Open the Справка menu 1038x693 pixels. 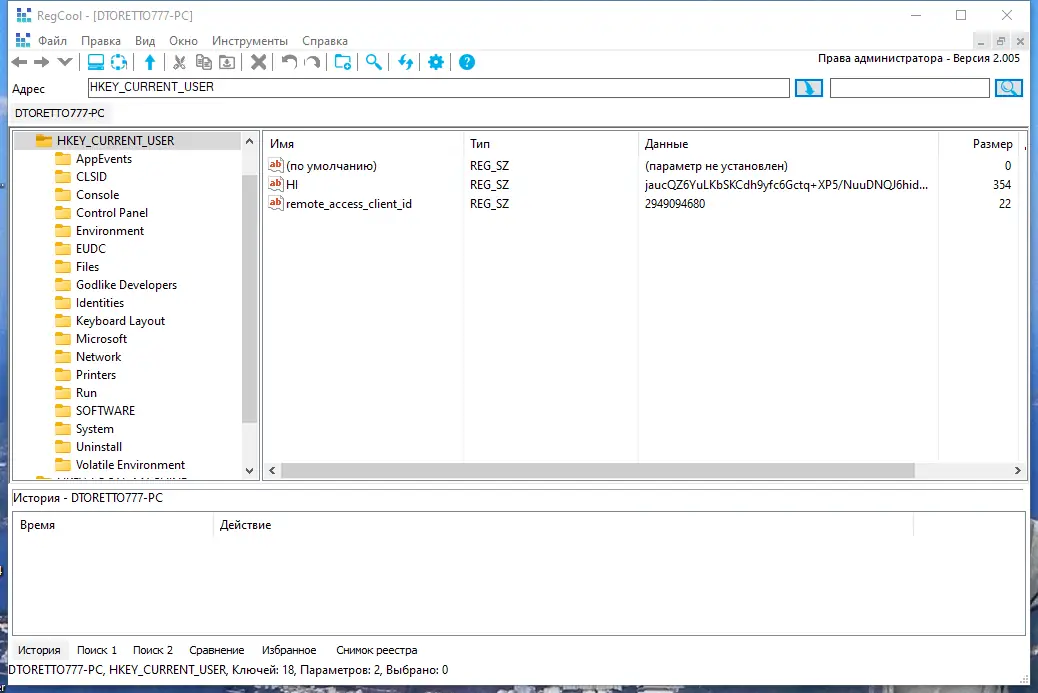click(325, 41)
